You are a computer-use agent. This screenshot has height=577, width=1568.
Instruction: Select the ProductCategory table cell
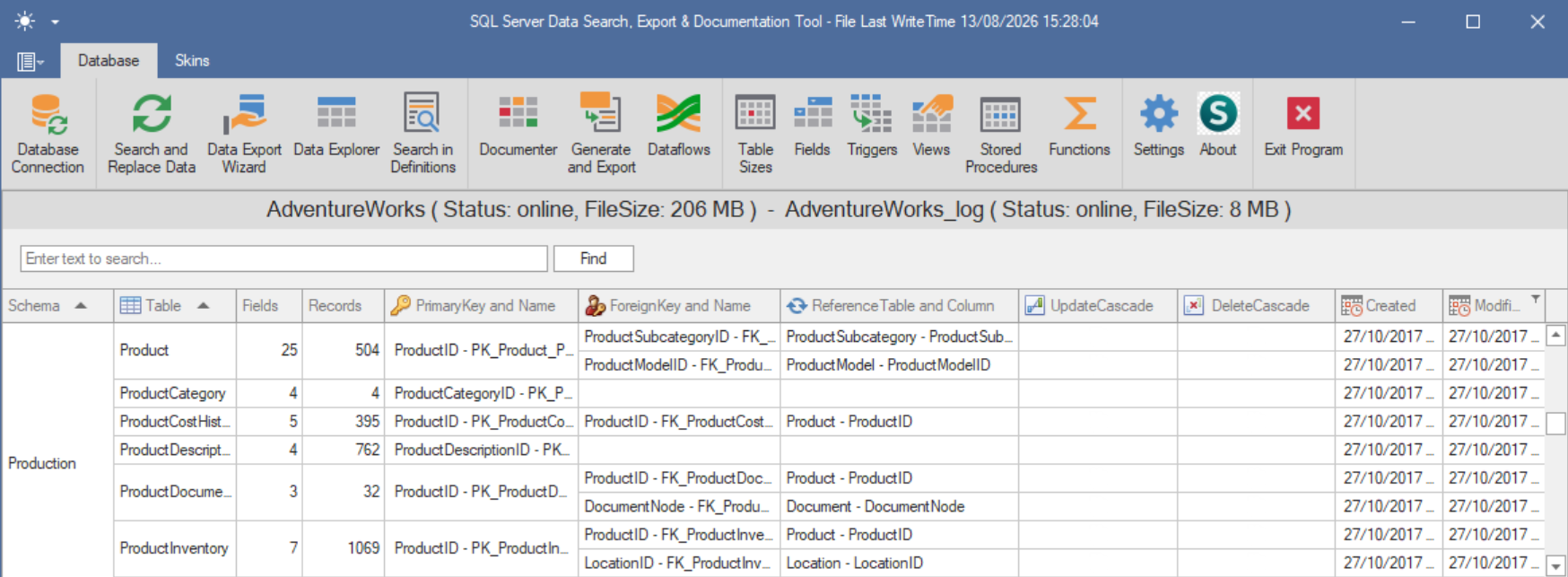[x=175, y=393]
